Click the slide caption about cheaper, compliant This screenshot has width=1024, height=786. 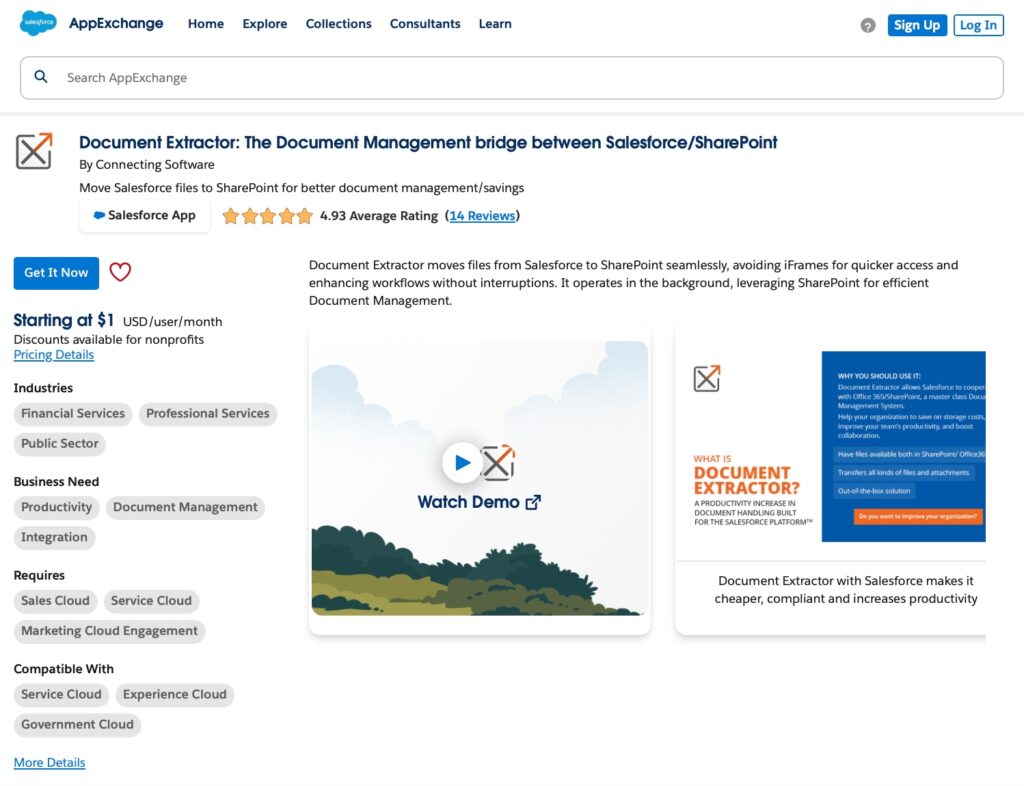(846, 590)
